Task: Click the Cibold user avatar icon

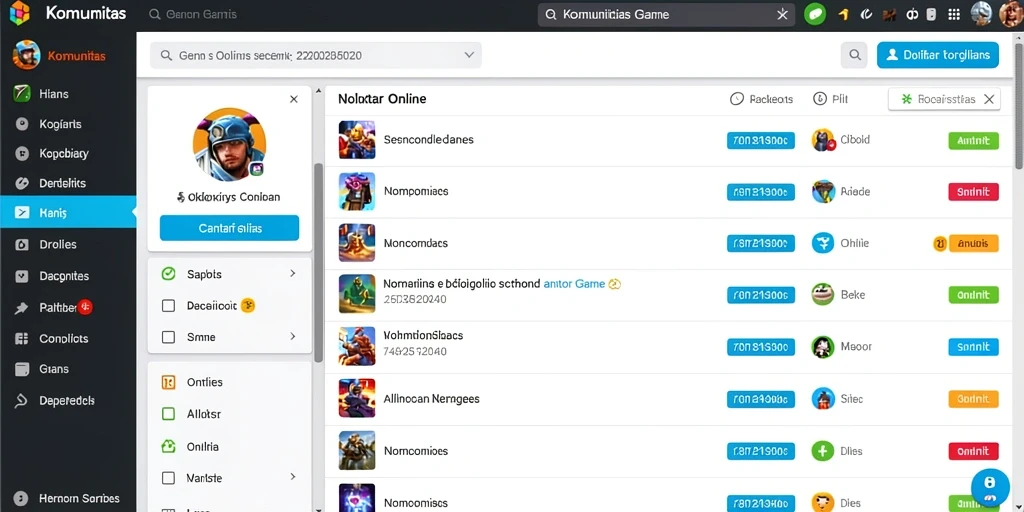Action: (824, 140)
